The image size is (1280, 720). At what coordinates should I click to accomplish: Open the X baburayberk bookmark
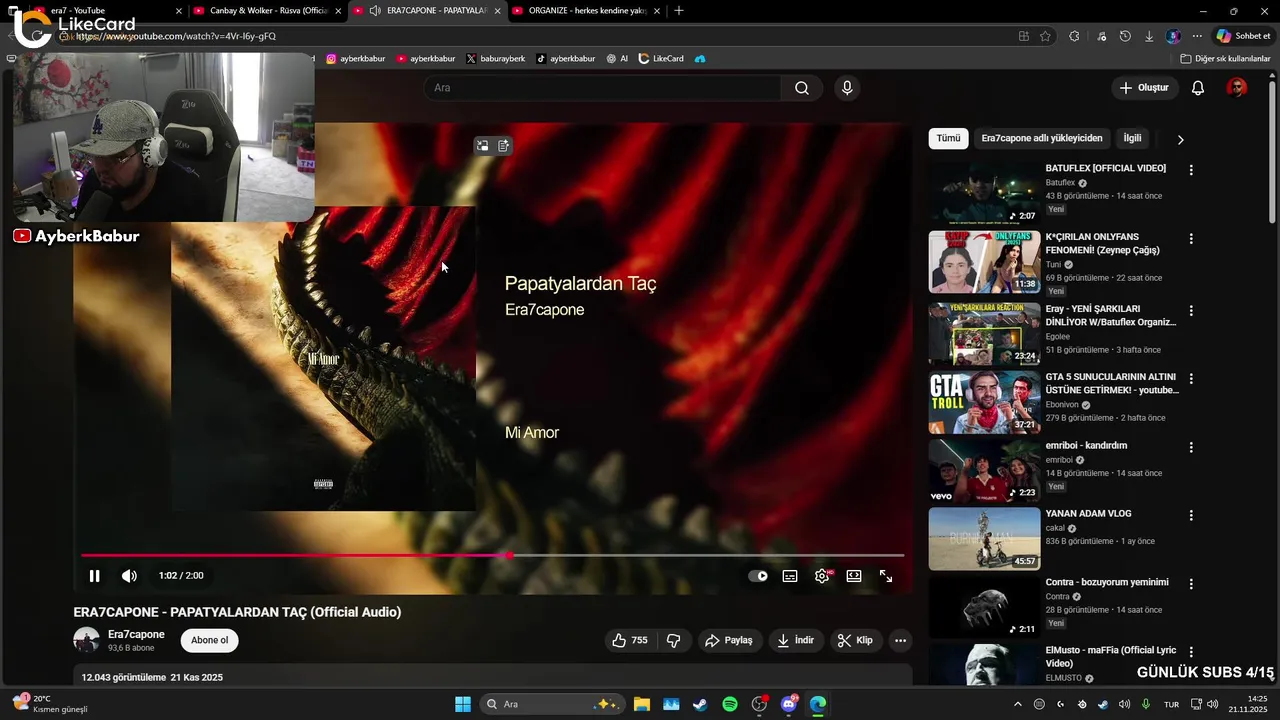click(x=496, y=59)
